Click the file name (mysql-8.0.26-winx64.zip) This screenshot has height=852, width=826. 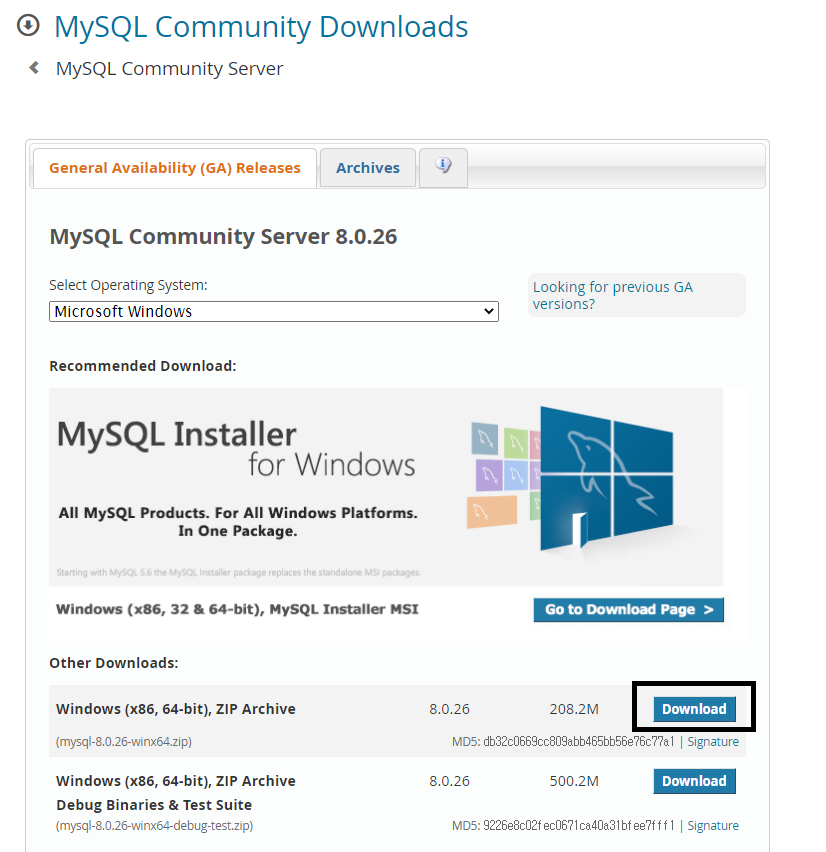[x=124, y=742]
